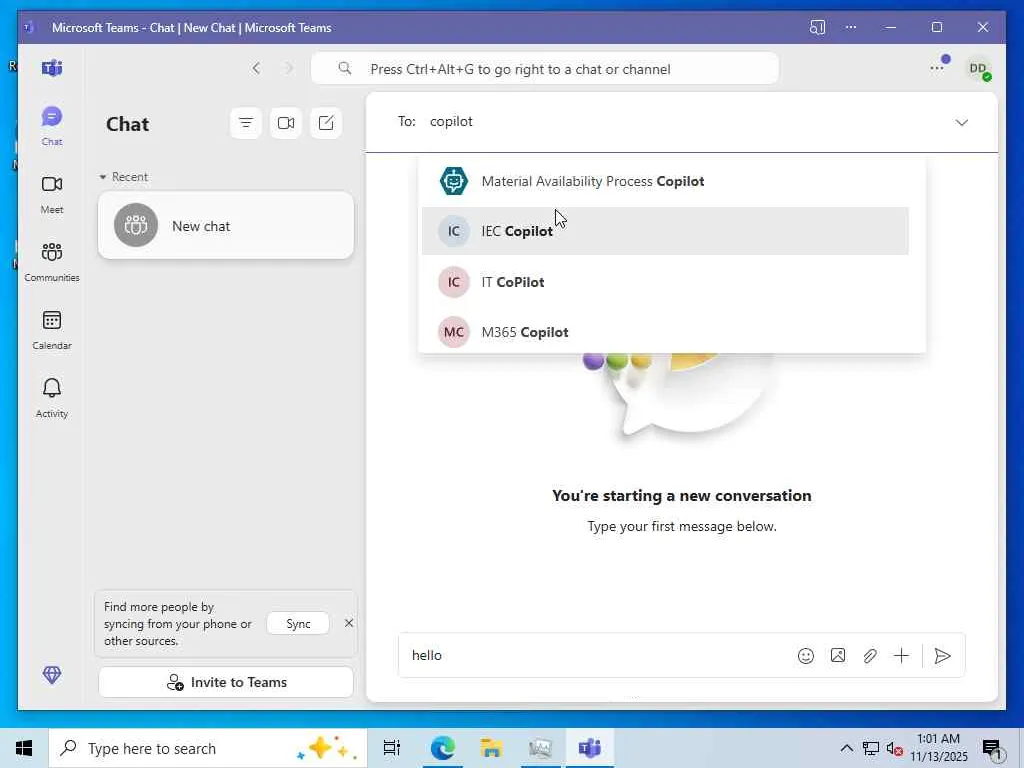Open the Calendar view
The height and width of the screenshot is (768, 1024).
coord(52,330)
